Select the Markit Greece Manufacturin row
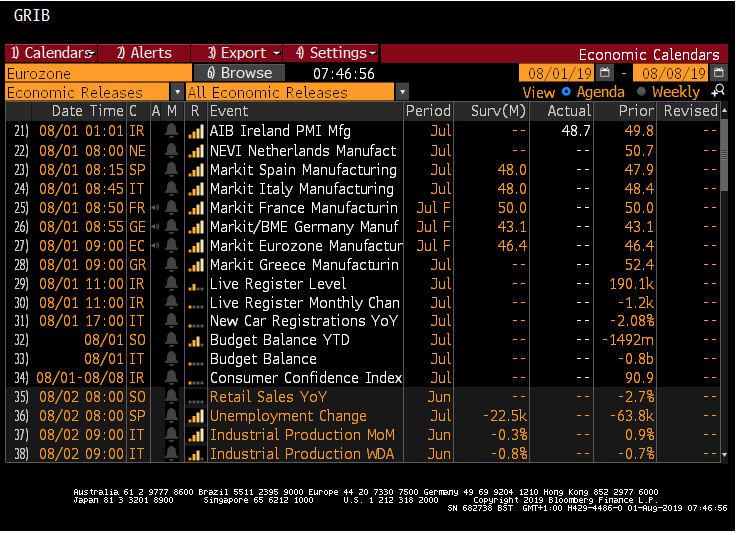Viewport: 738px width, 535px height. coord(362,265)
